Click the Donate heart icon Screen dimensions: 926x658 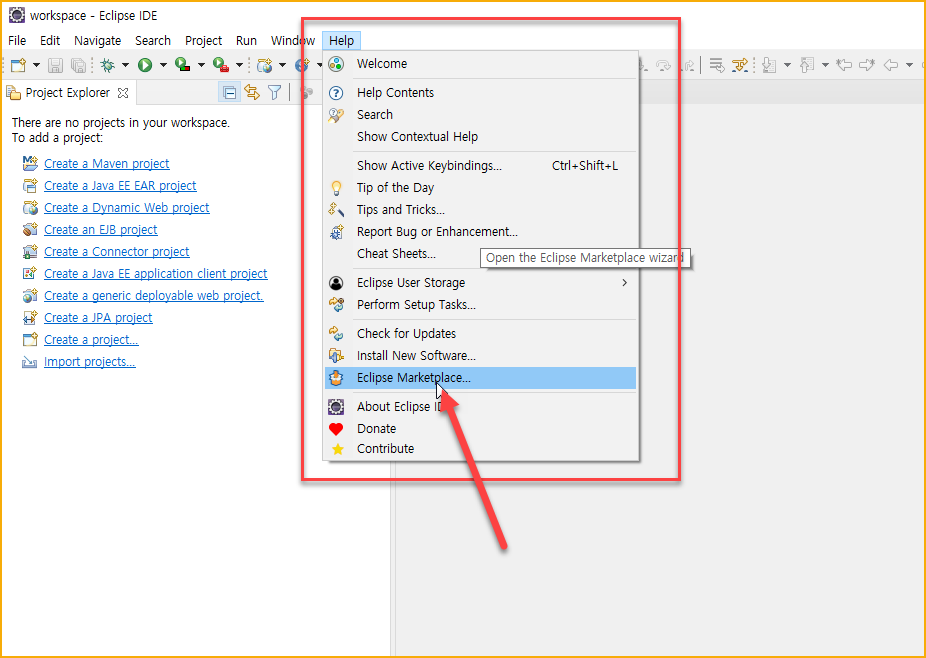tap(336, 429)
